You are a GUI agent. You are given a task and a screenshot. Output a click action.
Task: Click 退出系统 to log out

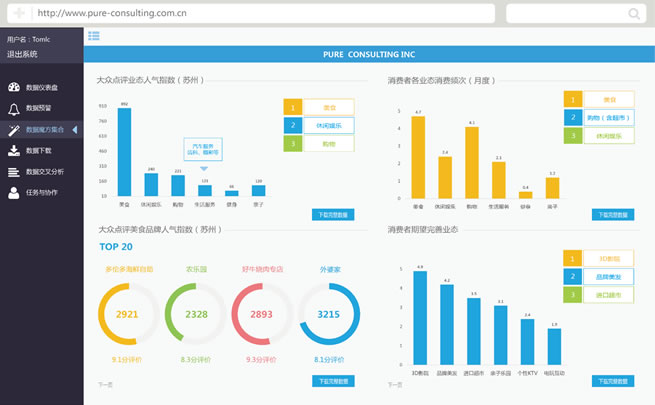[x=22, y=54]
